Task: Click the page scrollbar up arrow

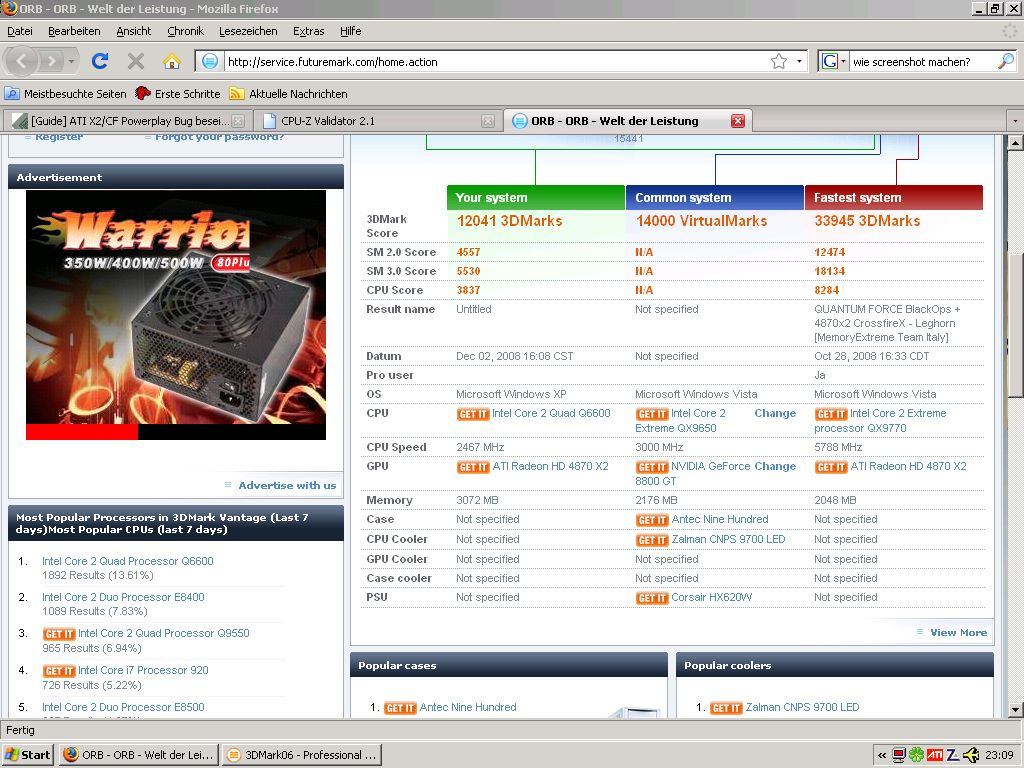Action: coord(1015,142)
